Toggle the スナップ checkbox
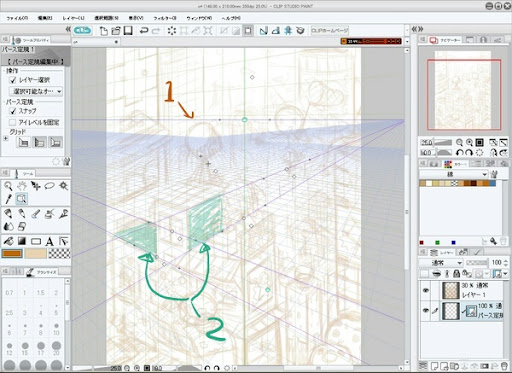Screen dimensions: 512x373 (13, 111)
